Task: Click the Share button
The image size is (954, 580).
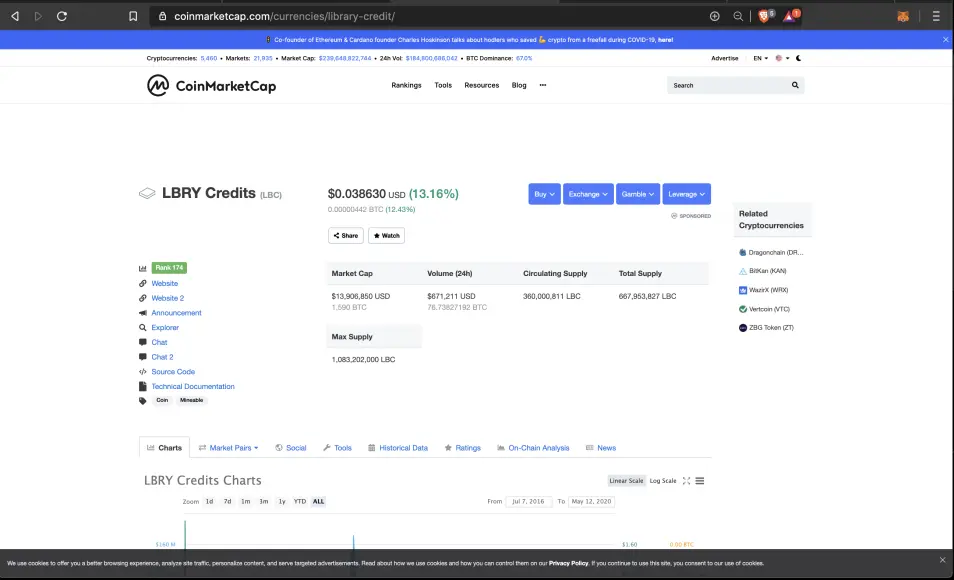Action: pyautogui.click(x=346, y=236)
